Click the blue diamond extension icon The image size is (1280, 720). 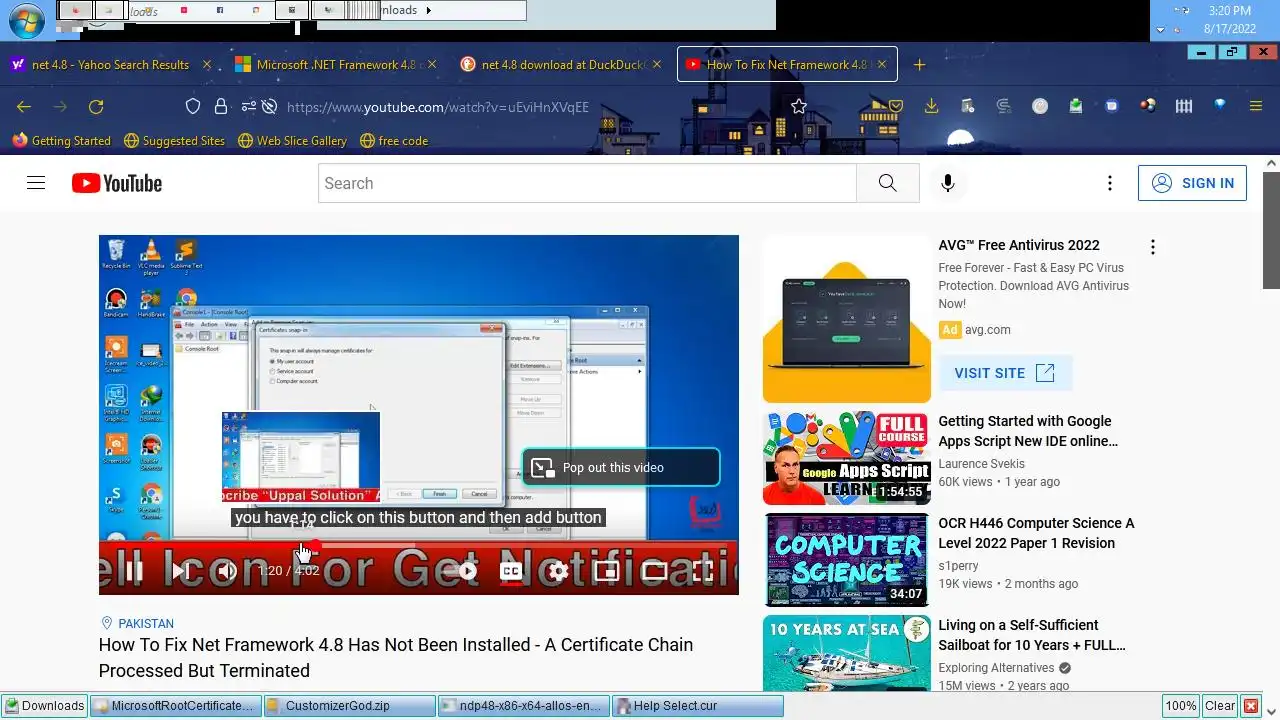[1220, 105]
